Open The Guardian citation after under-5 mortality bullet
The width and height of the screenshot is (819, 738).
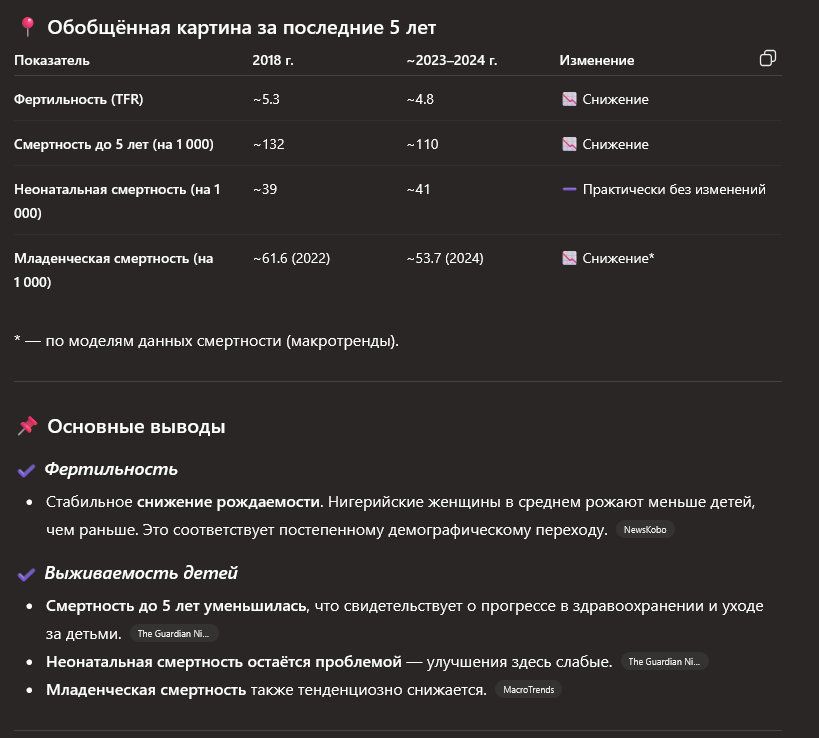click(x=174, y=634)
